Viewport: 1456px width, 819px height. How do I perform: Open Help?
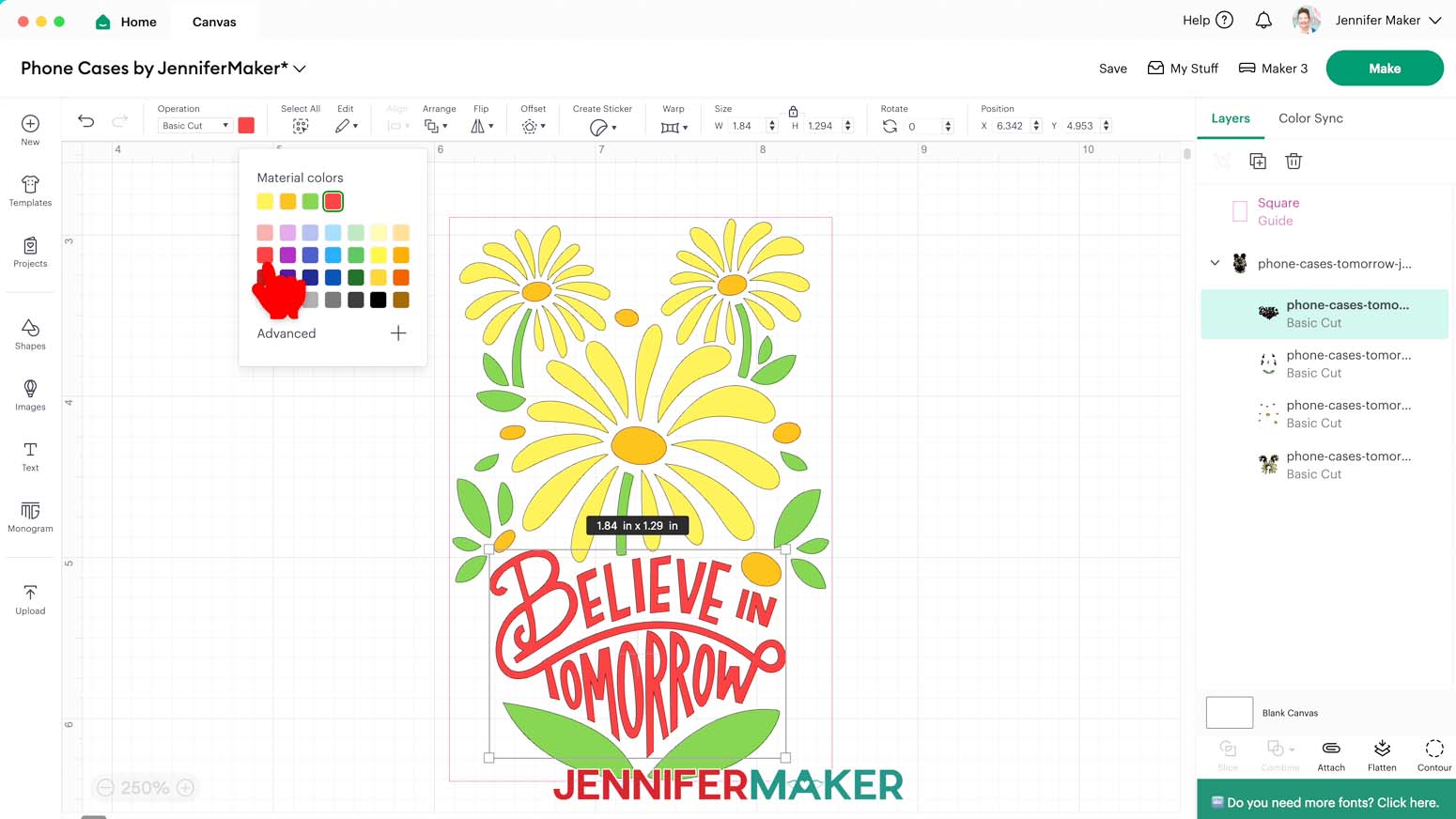[1208, 20]
